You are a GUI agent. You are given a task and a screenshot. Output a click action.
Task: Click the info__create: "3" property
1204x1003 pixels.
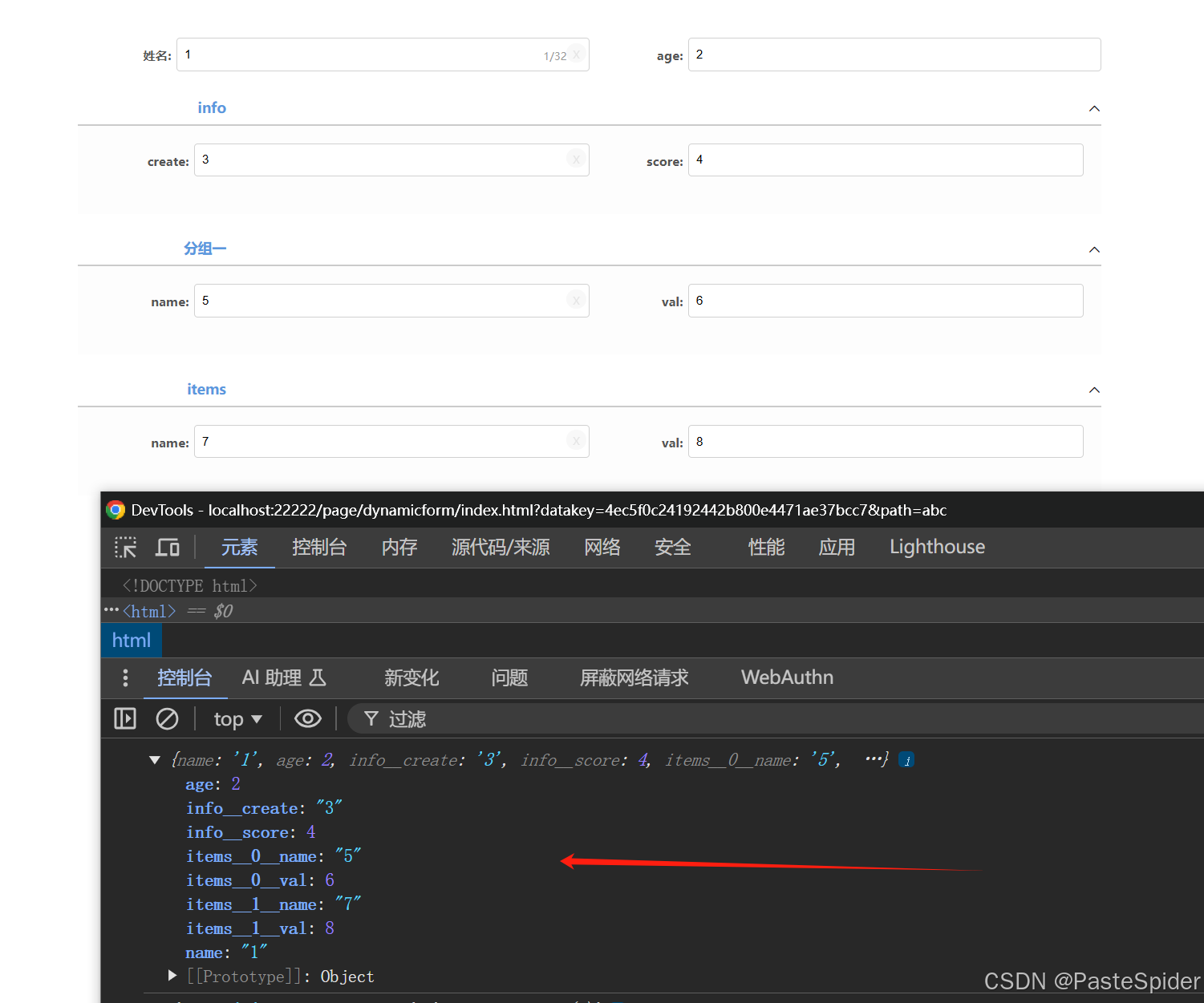pyautogui.click(x=264, y=808)
